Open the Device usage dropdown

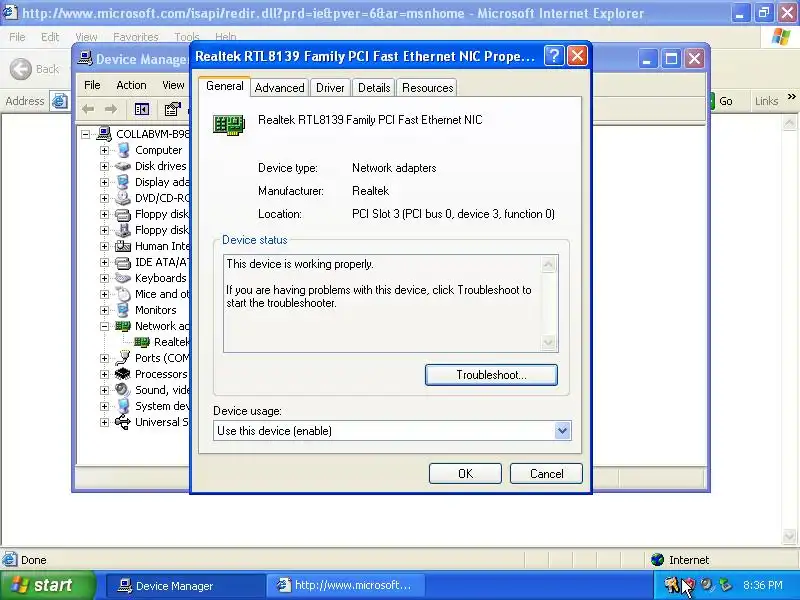(x=562, y=431)
